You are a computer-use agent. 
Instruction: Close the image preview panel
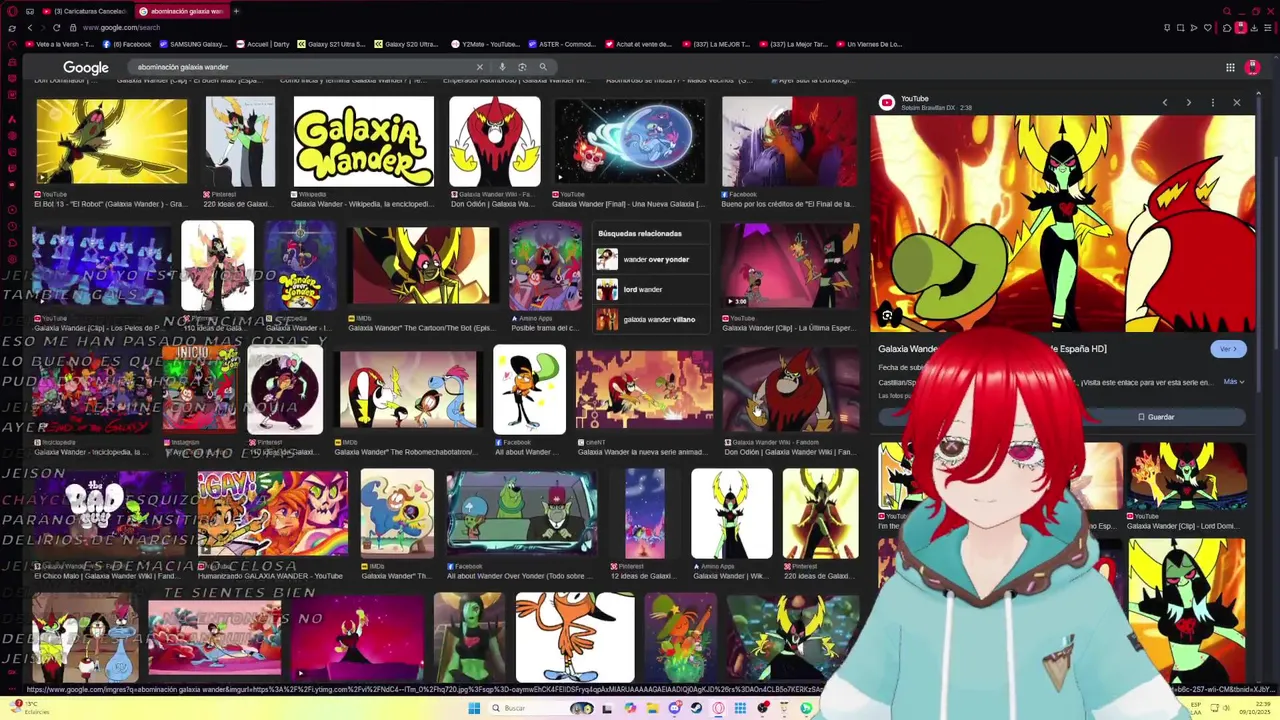tap(1237, 102)
